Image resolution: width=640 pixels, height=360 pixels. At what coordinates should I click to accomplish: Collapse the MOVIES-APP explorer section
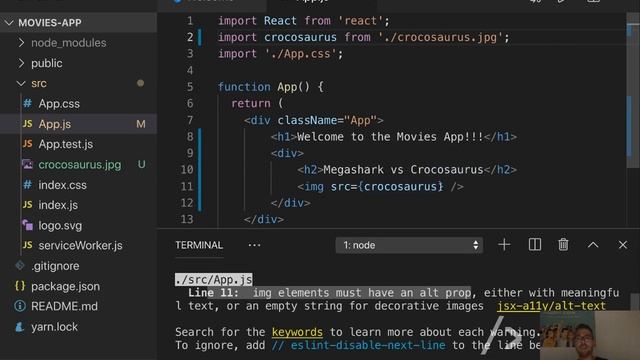[50, 23]
